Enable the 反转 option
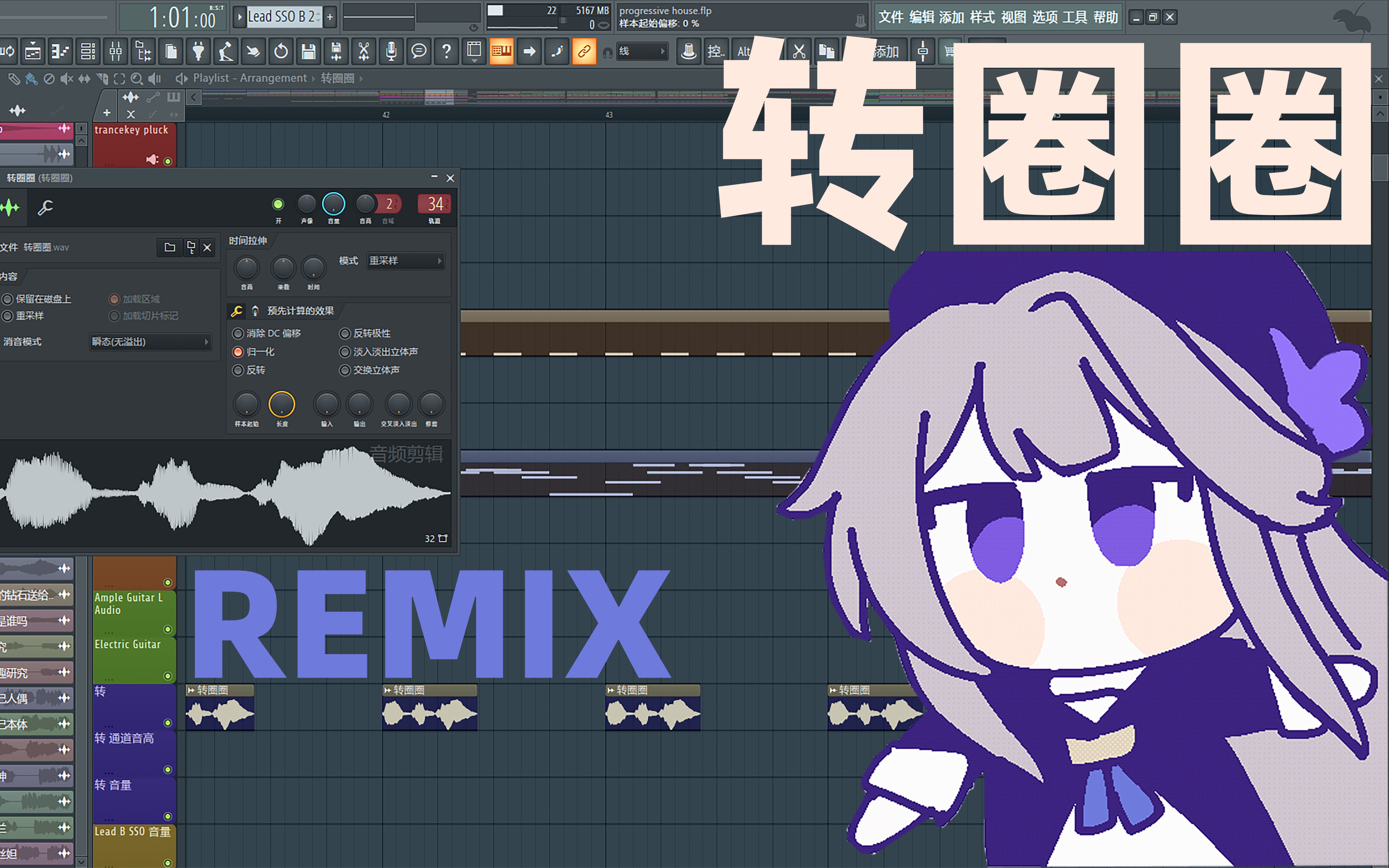Screen dimensions: 1389x868 [x=238, y=370]
